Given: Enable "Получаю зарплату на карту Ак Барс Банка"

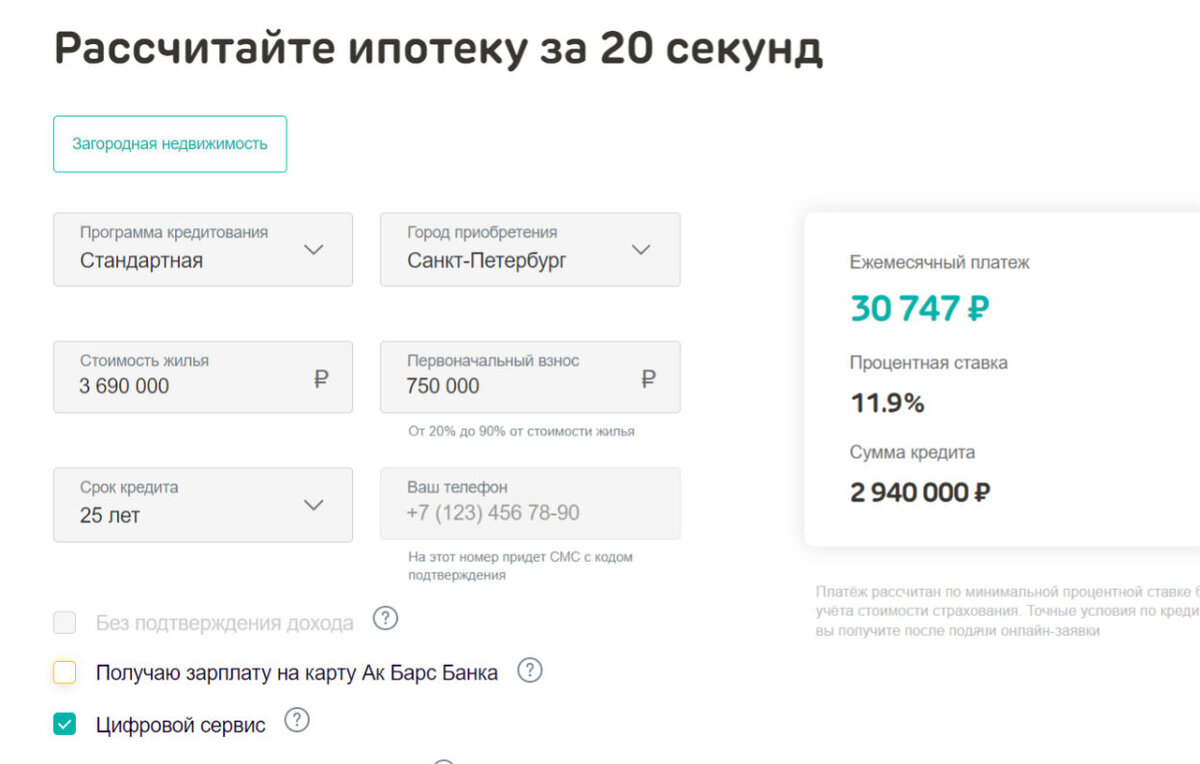Looking at the screenshot, I should pos(64,671).
